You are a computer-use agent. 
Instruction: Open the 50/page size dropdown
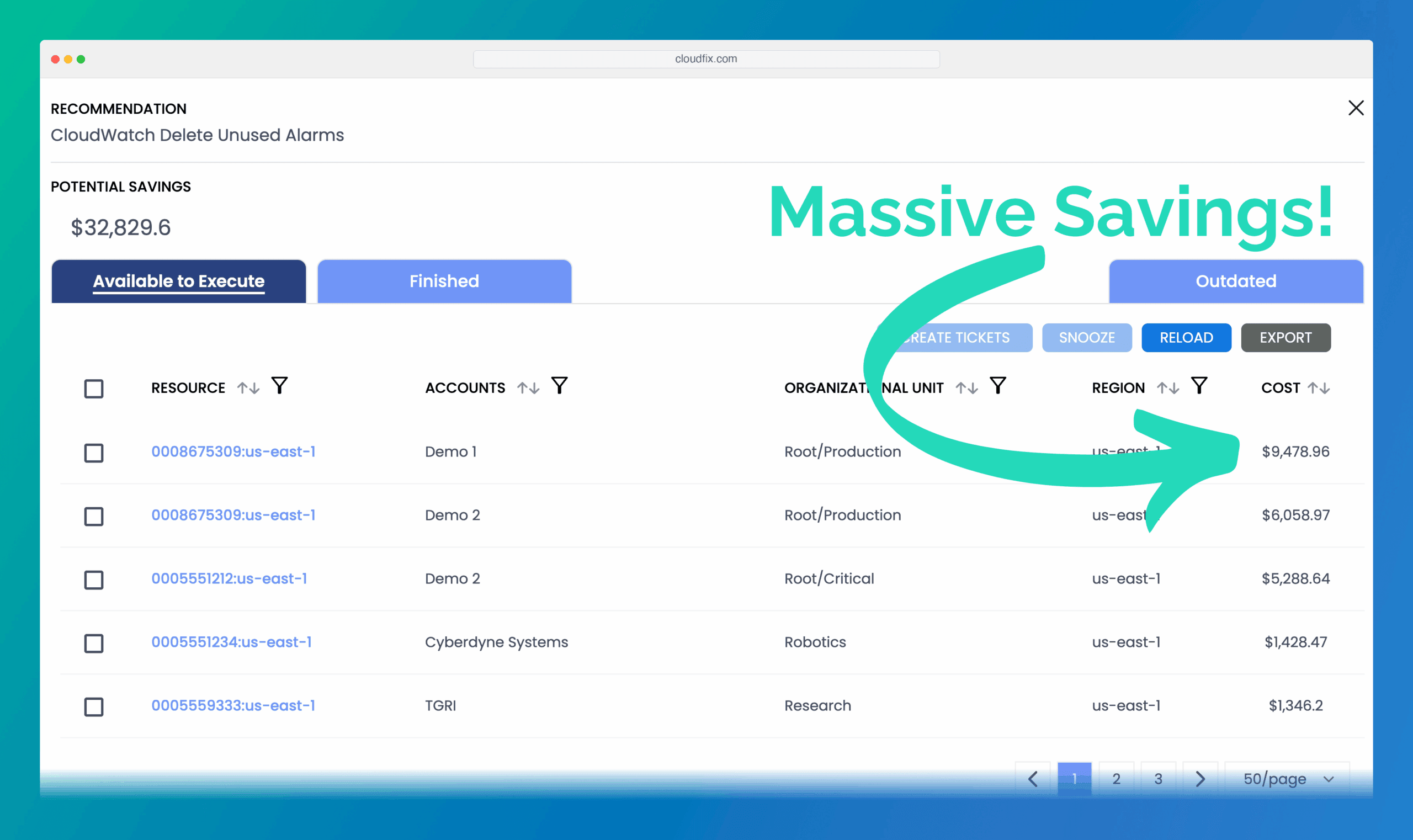[x=1287, y=779]
